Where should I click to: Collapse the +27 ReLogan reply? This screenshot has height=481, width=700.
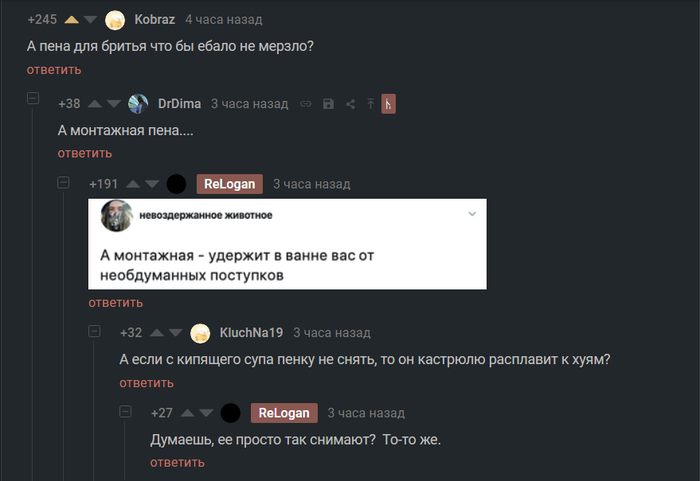125,411
